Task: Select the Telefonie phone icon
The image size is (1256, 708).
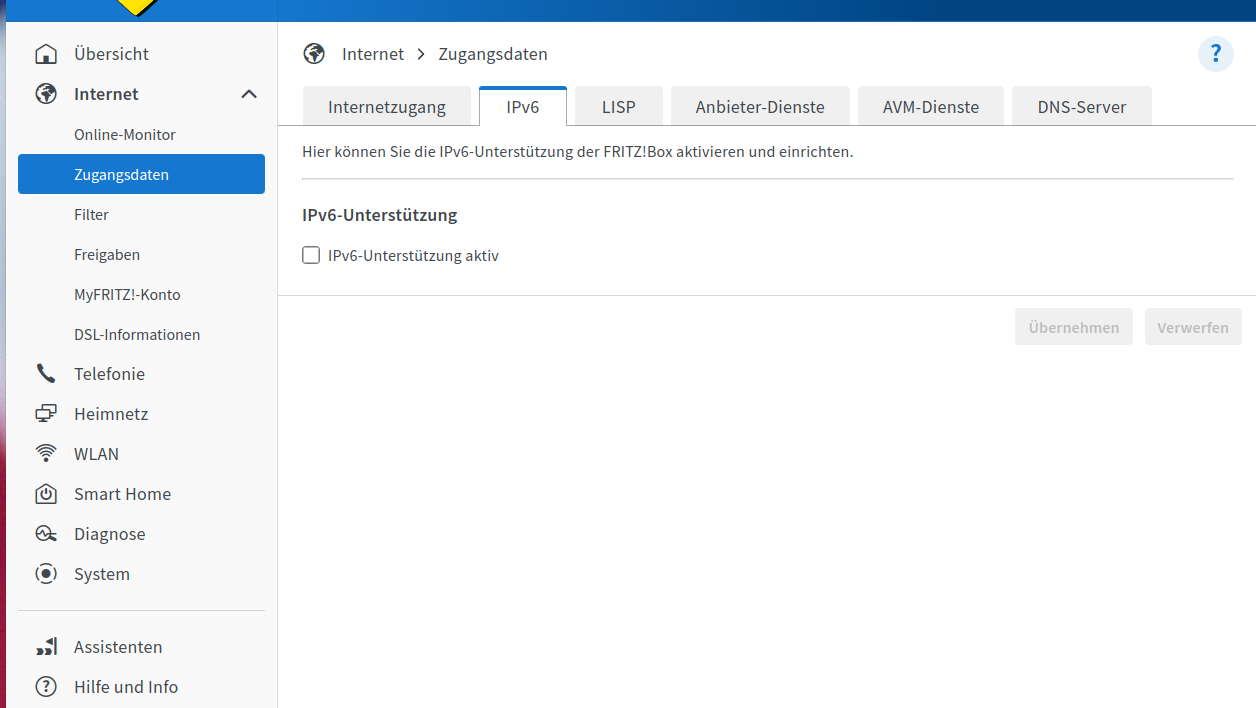Action: [x=46, y=373]
